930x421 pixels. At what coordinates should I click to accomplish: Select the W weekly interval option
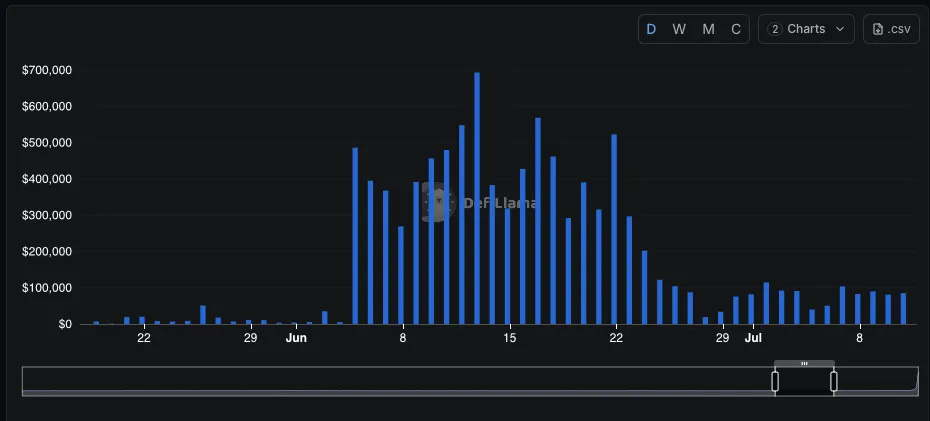(x=679, y=29)
